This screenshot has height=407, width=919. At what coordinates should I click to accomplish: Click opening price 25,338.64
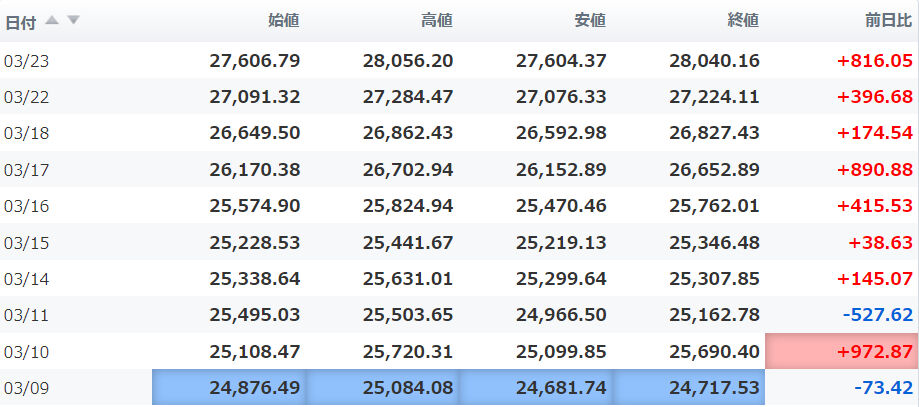(255, 279)
